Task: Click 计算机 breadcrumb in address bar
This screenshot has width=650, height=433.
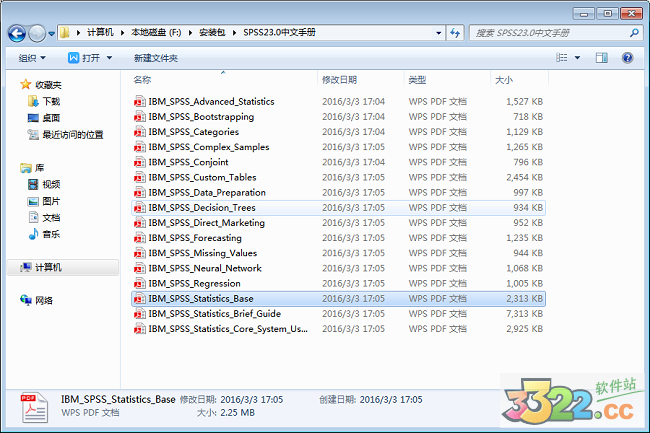Action: 100,32
